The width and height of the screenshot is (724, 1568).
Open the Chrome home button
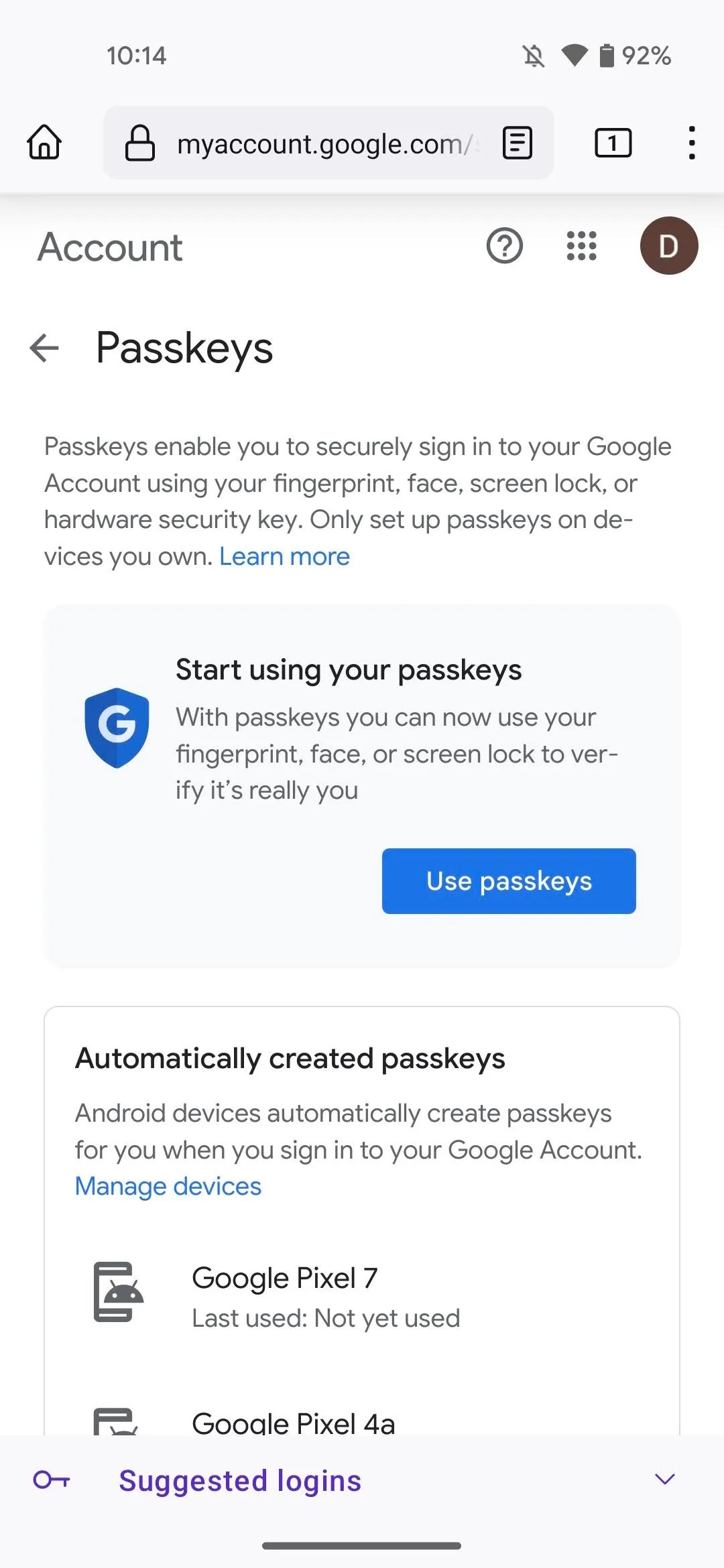(x=45, y=143)
